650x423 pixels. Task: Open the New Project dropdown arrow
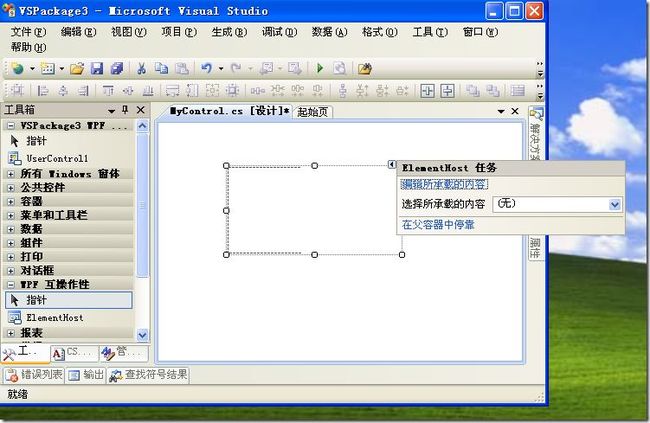click(32, 69)
